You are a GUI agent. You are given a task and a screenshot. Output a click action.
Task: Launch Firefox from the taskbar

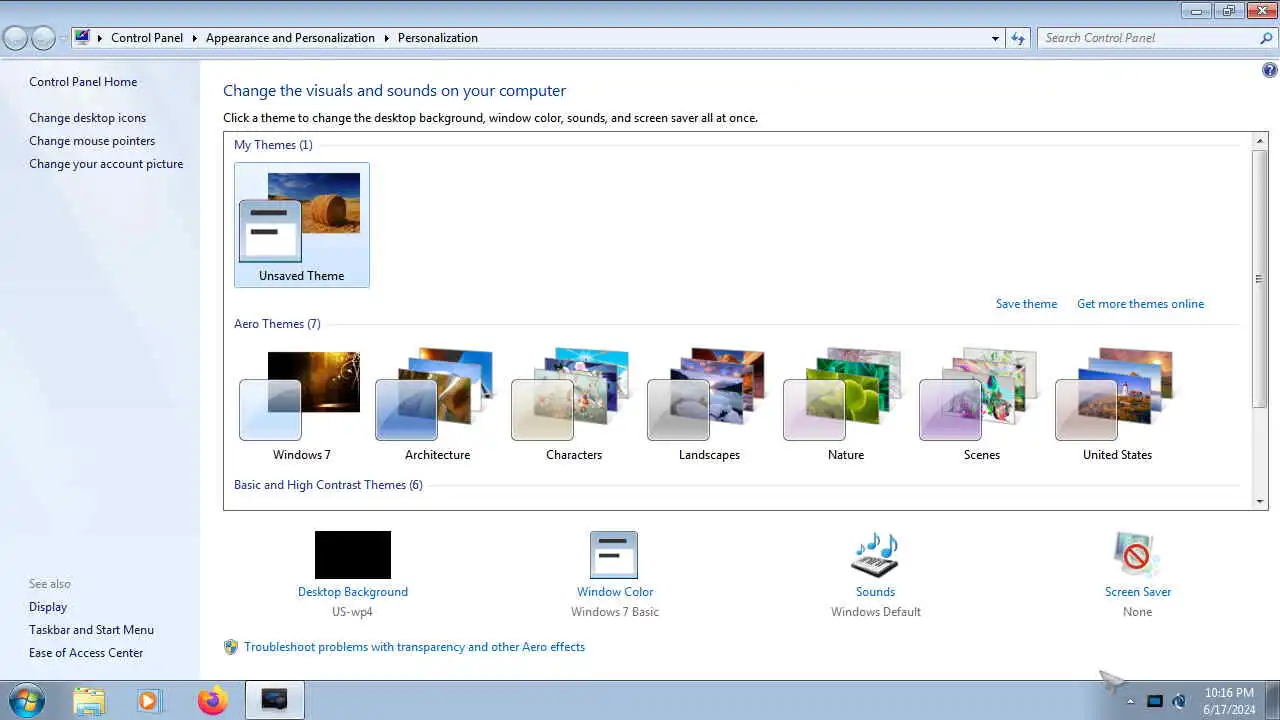coord(212,700)
